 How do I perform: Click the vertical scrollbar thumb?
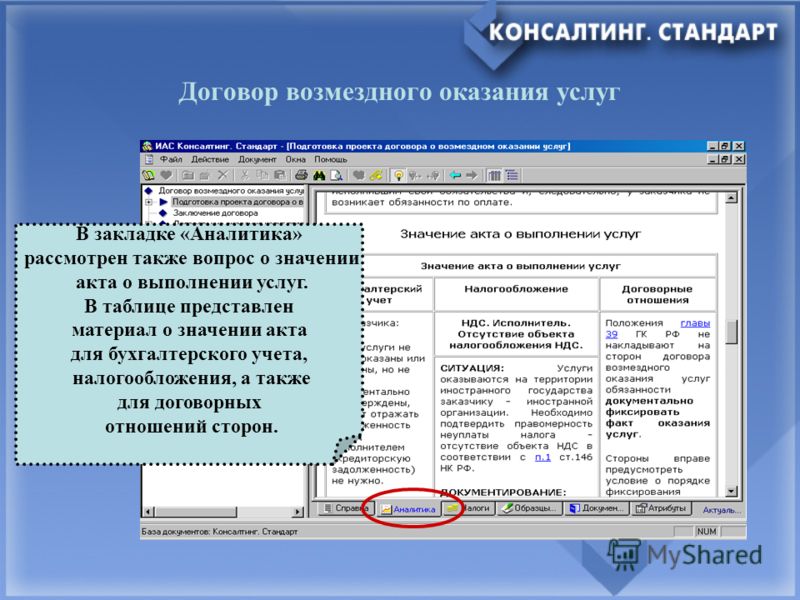(731, 332)
